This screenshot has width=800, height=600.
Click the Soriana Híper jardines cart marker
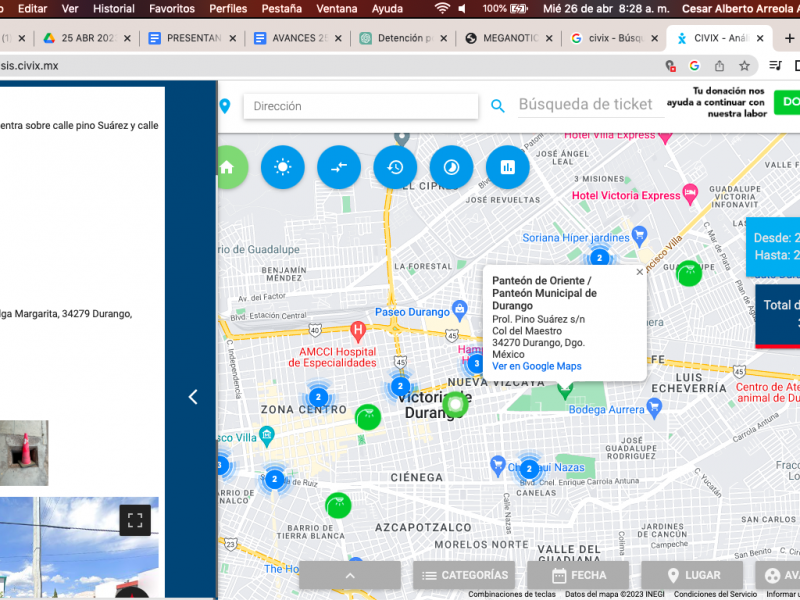639,235
